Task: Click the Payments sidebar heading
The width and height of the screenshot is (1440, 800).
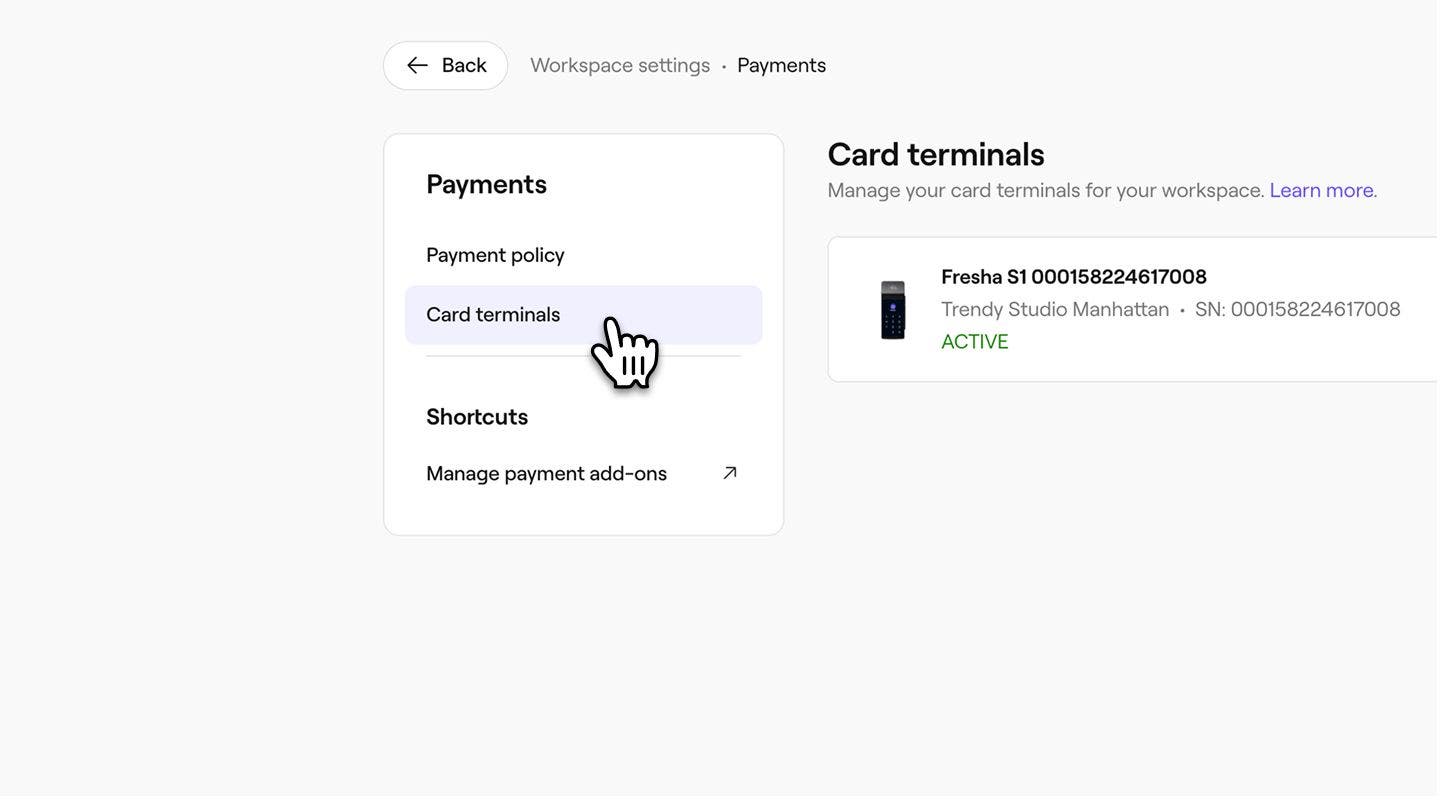Action: coord(486,184)
